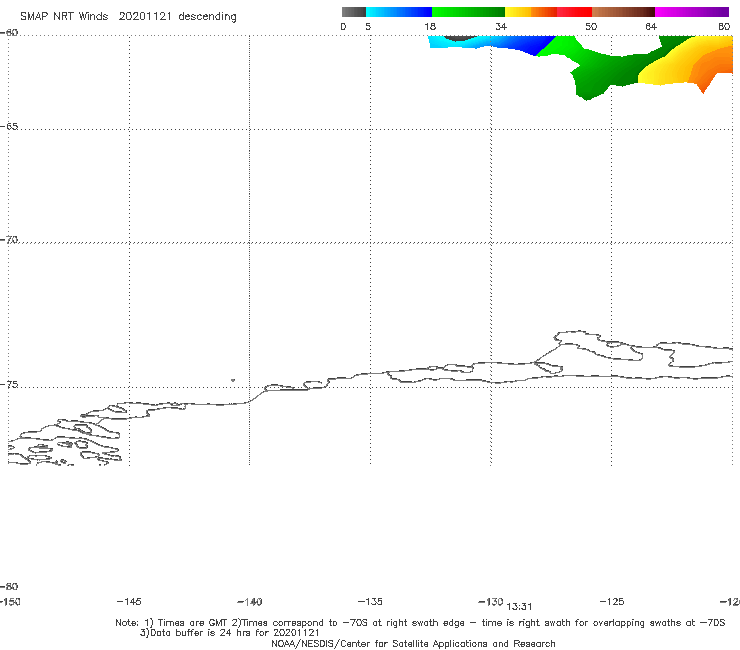740x650 pixels.
Task: Click the note '3)Data buffer is 24 hrs'
Action: tap(230, 633)
